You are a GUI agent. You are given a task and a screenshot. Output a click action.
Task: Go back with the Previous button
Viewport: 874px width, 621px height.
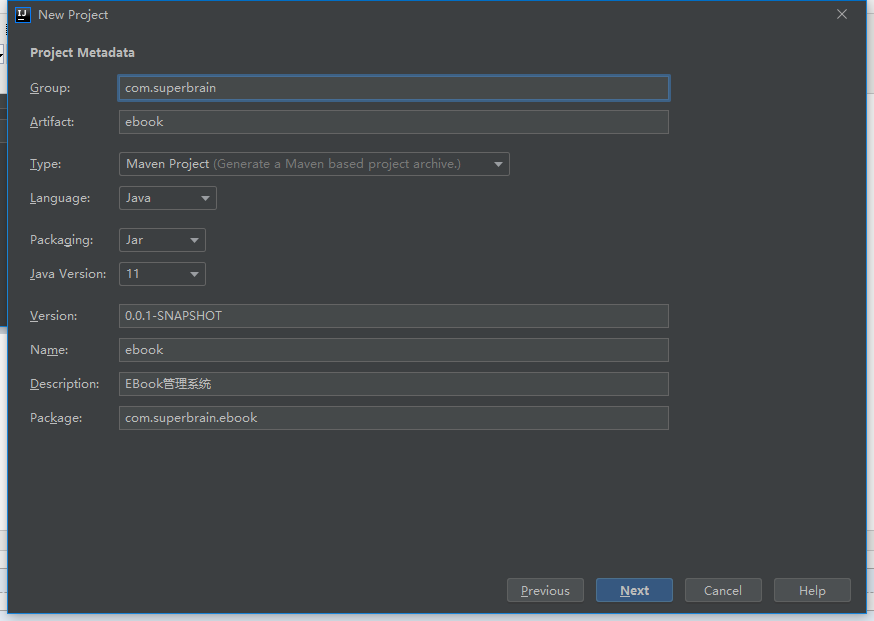click(x=545, y=591)
